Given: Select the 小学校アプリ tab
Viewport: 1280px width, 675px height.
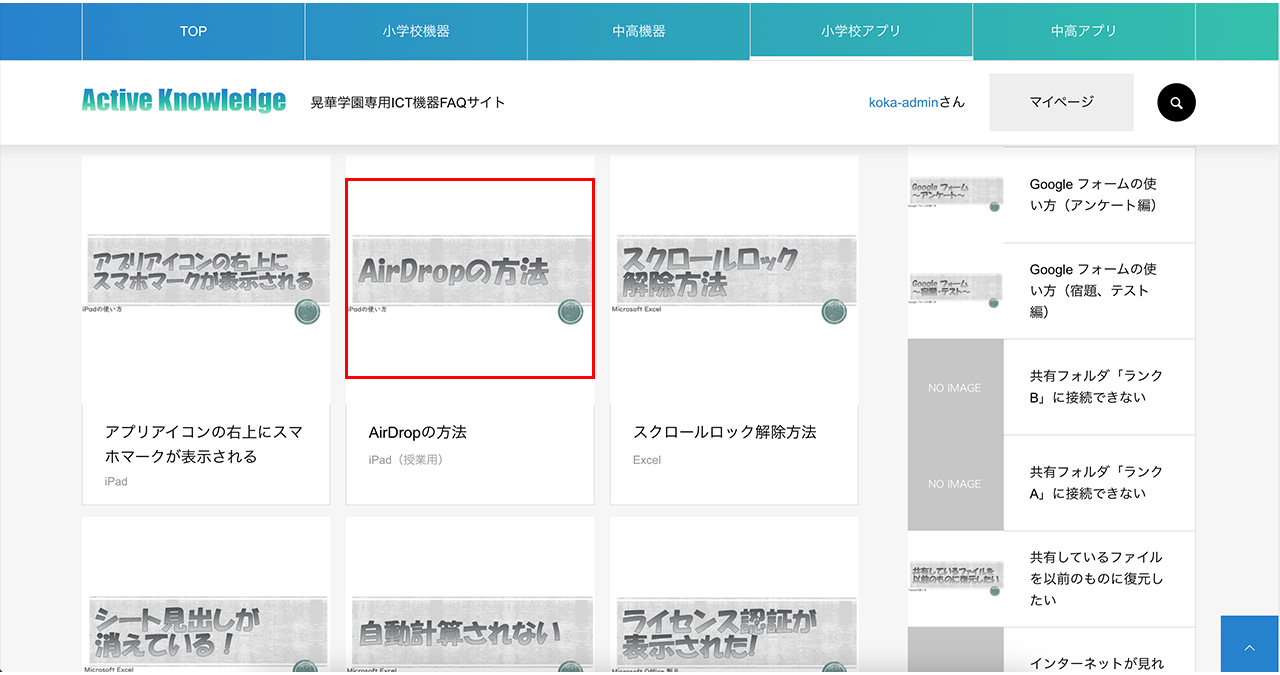Looking at the screenshot, I should click(861, 31).
